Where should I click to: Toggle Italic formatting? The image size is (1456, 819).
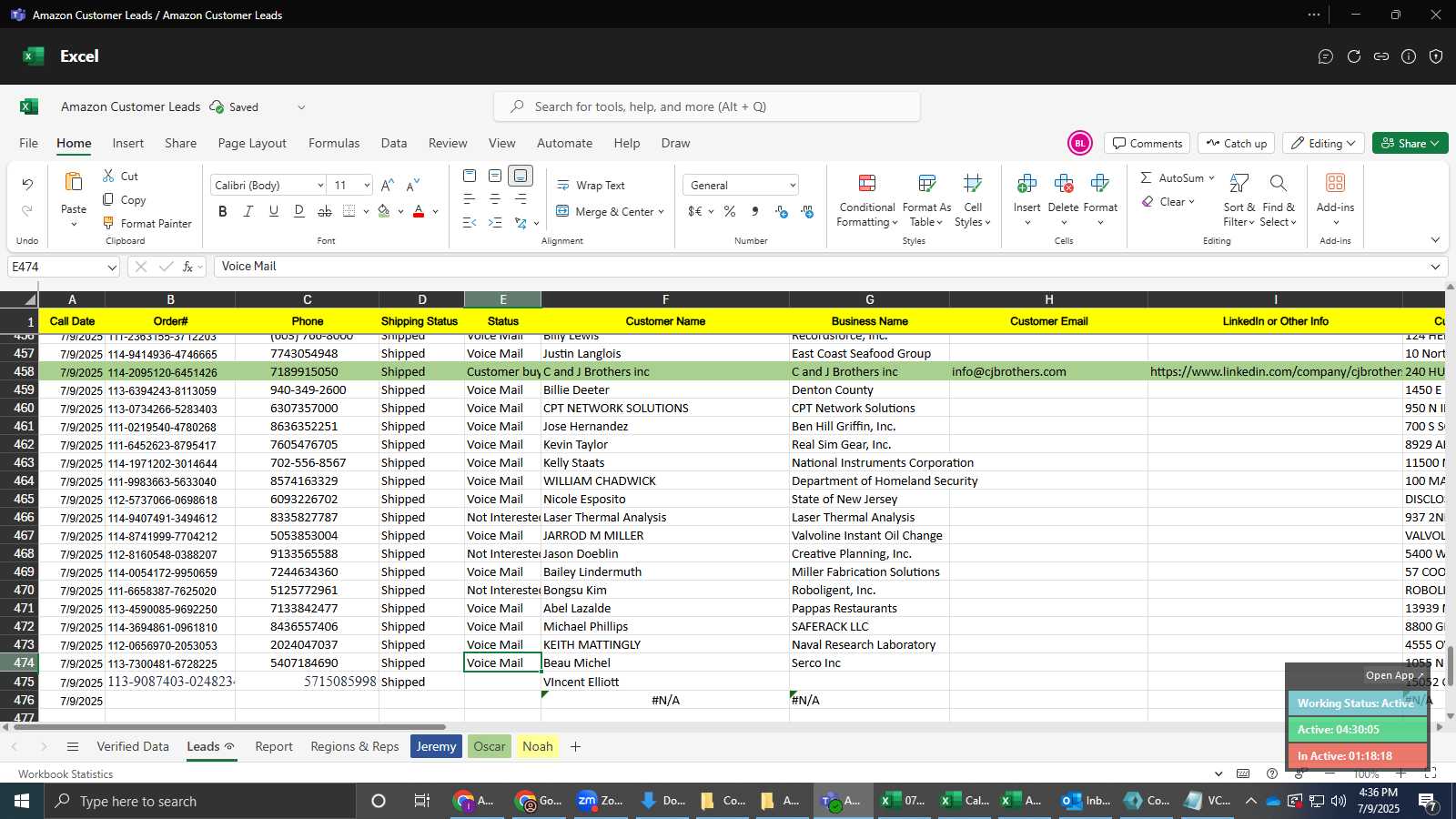[x=248, y=211]
